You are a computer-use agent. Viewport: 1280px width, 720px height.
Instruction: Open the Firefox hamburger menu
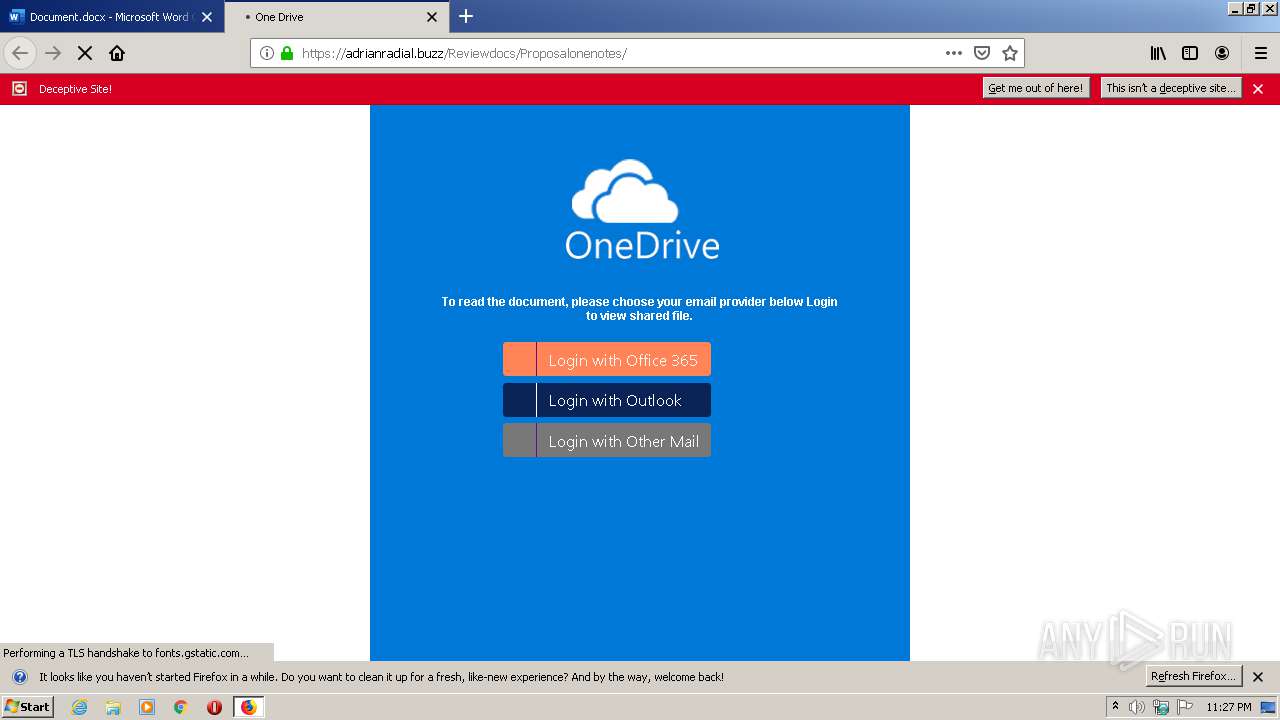(1261, 53)
